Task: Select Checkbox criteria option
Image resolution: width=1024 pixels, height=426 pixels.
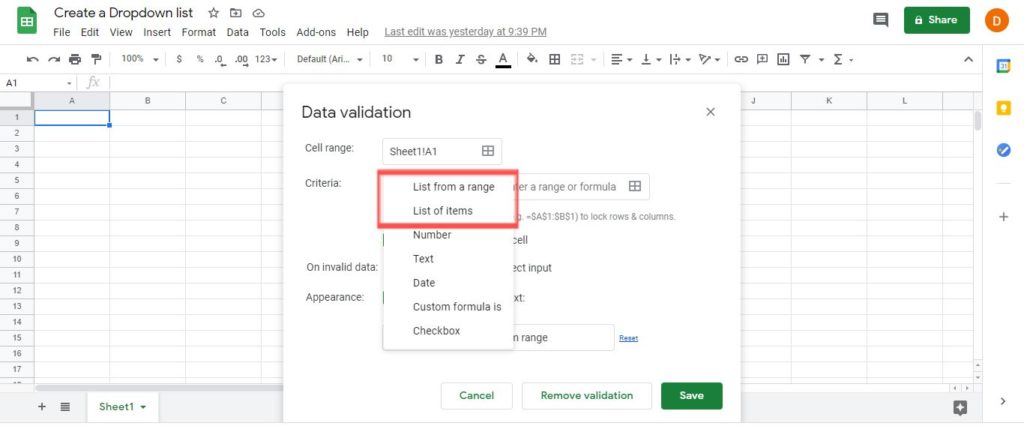Action: click(448, 331)
